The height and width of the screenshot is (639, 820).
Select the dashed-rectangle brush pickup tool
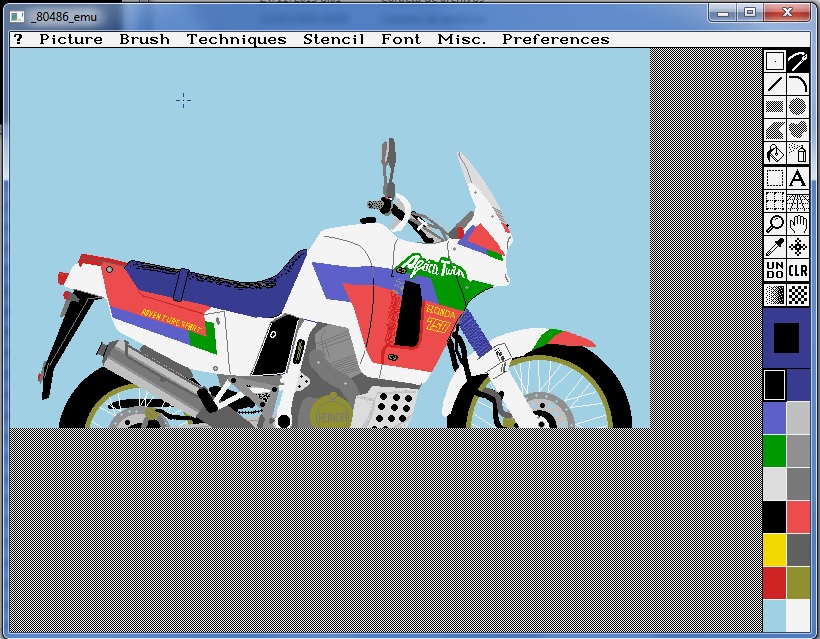pyautogui.click(x=775, y=178)
